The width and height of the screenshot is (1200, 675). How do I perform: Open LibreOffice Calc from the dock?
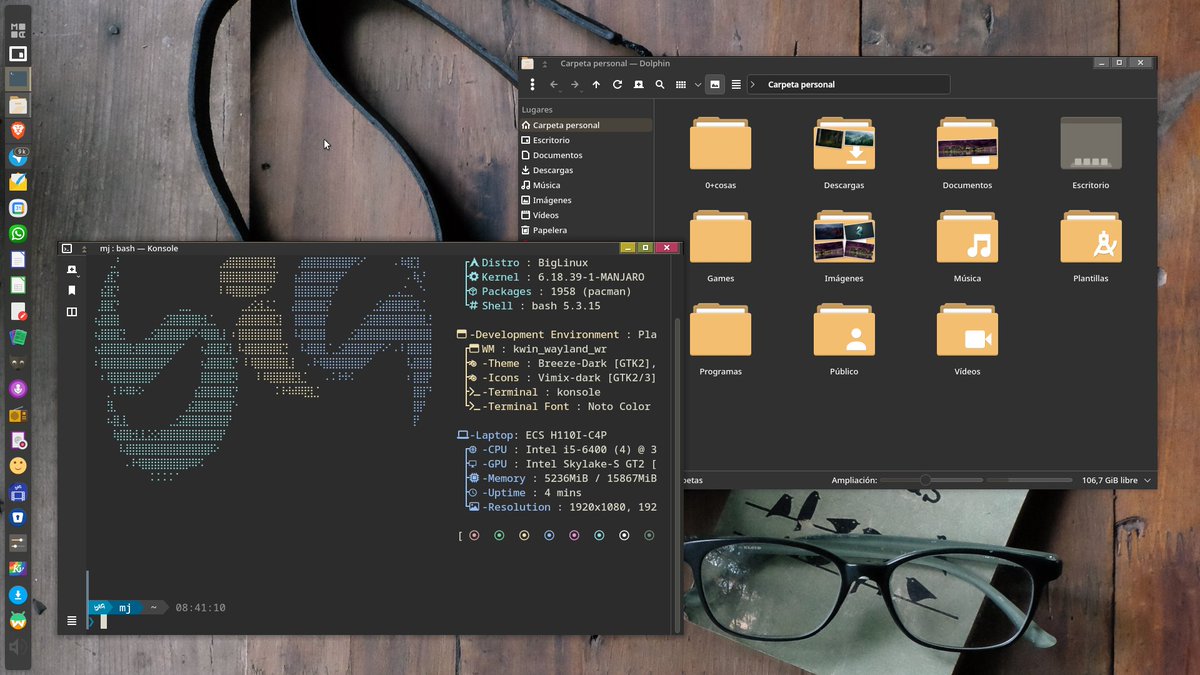pos(18,285)
